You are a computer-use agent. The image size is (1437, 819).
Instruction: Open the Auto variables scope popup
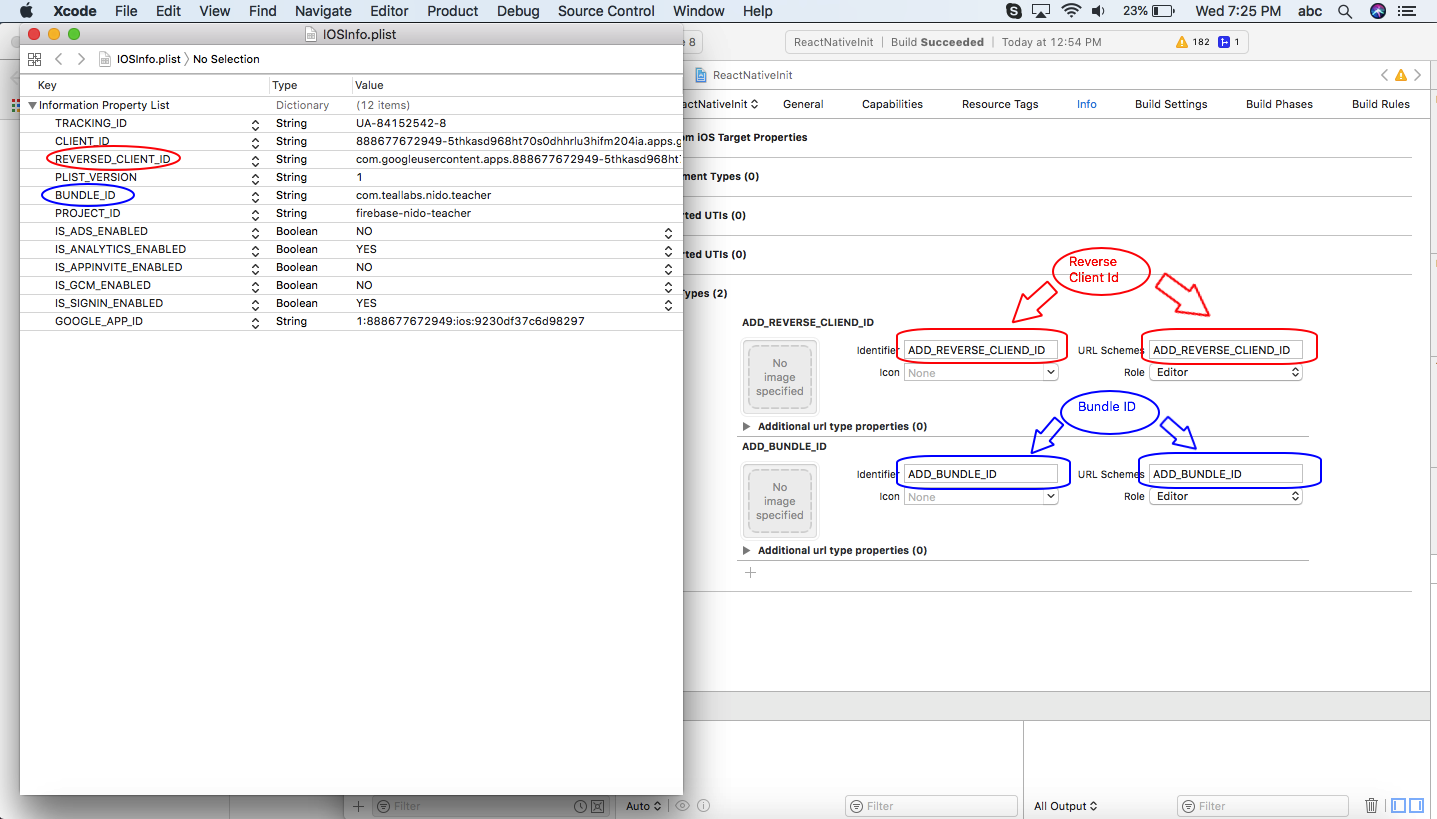pyautogui.click(x=642, y=806)
